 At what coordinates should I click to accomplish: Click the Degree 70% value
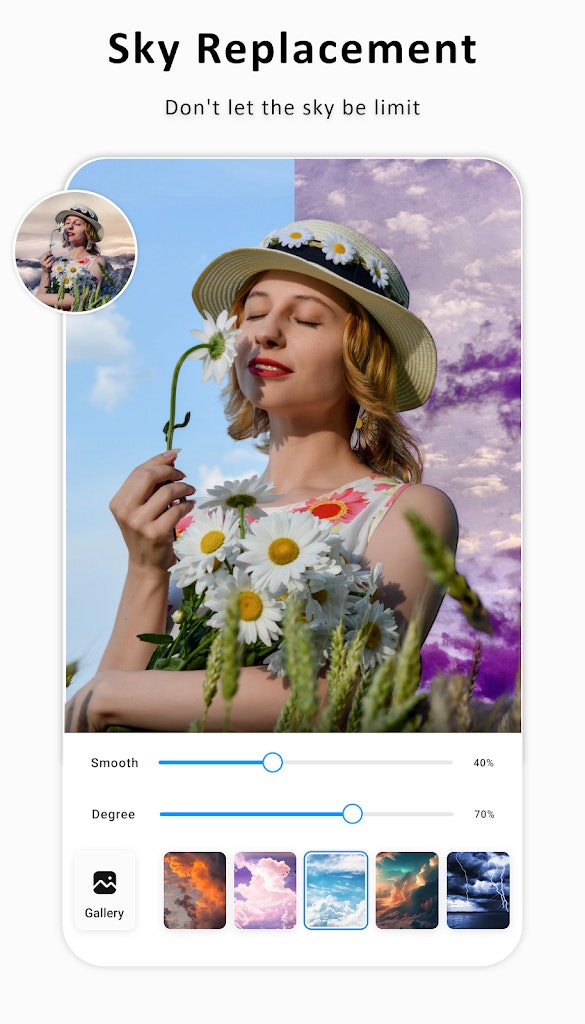[484, 814]
